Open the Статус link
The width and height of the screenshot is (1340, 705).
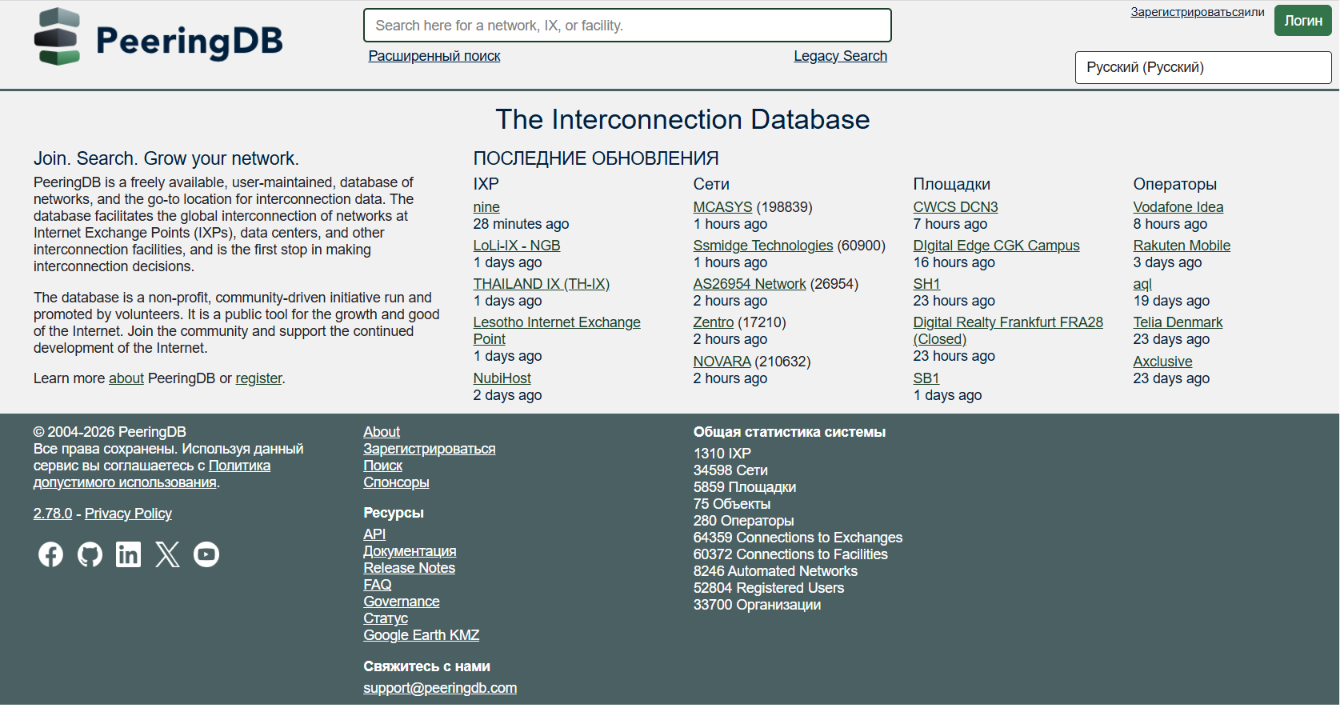385,618
